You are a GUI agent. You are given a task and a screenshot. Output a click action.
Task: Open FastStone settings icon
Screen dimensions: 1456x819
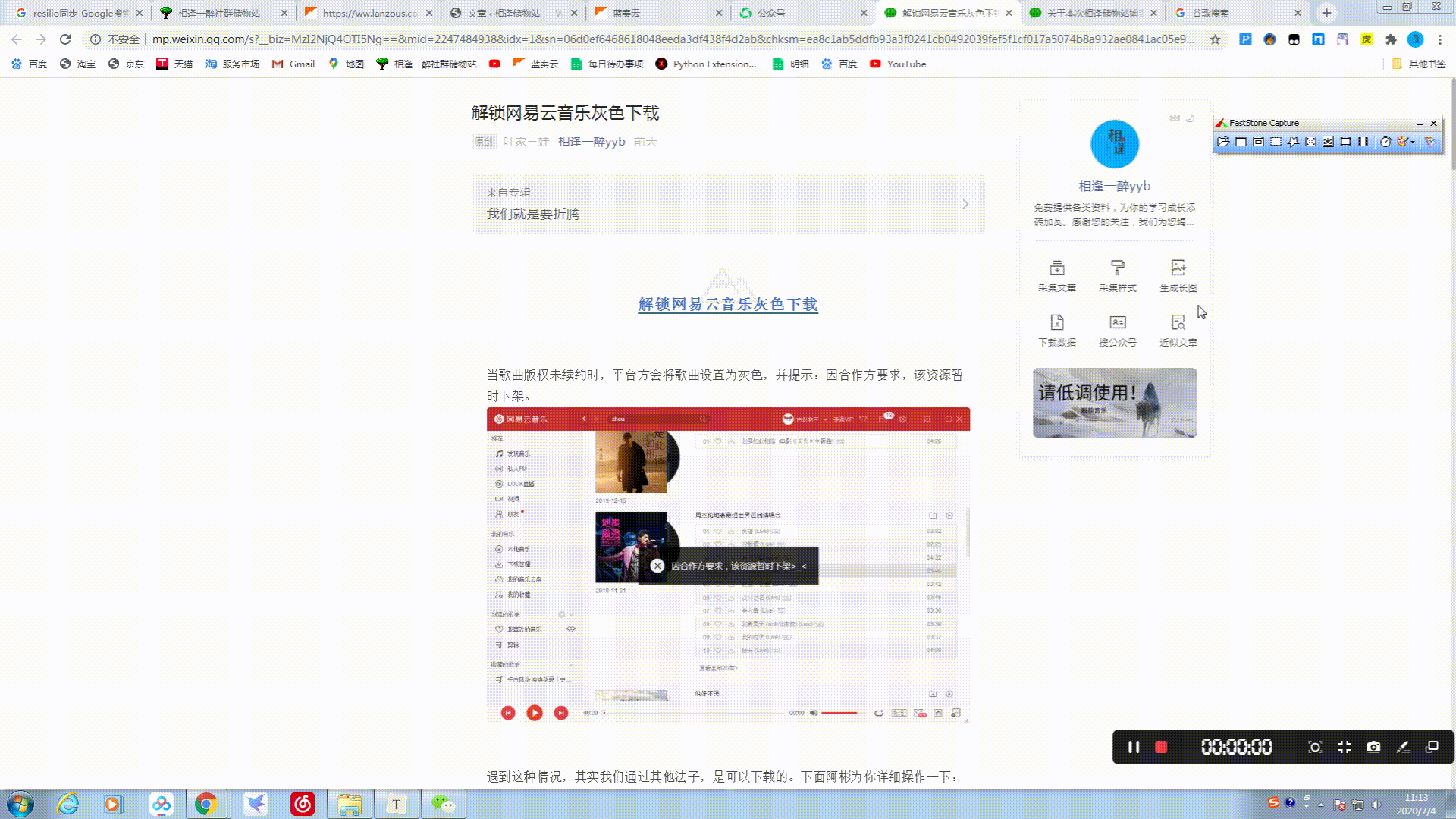(1429, 142)
